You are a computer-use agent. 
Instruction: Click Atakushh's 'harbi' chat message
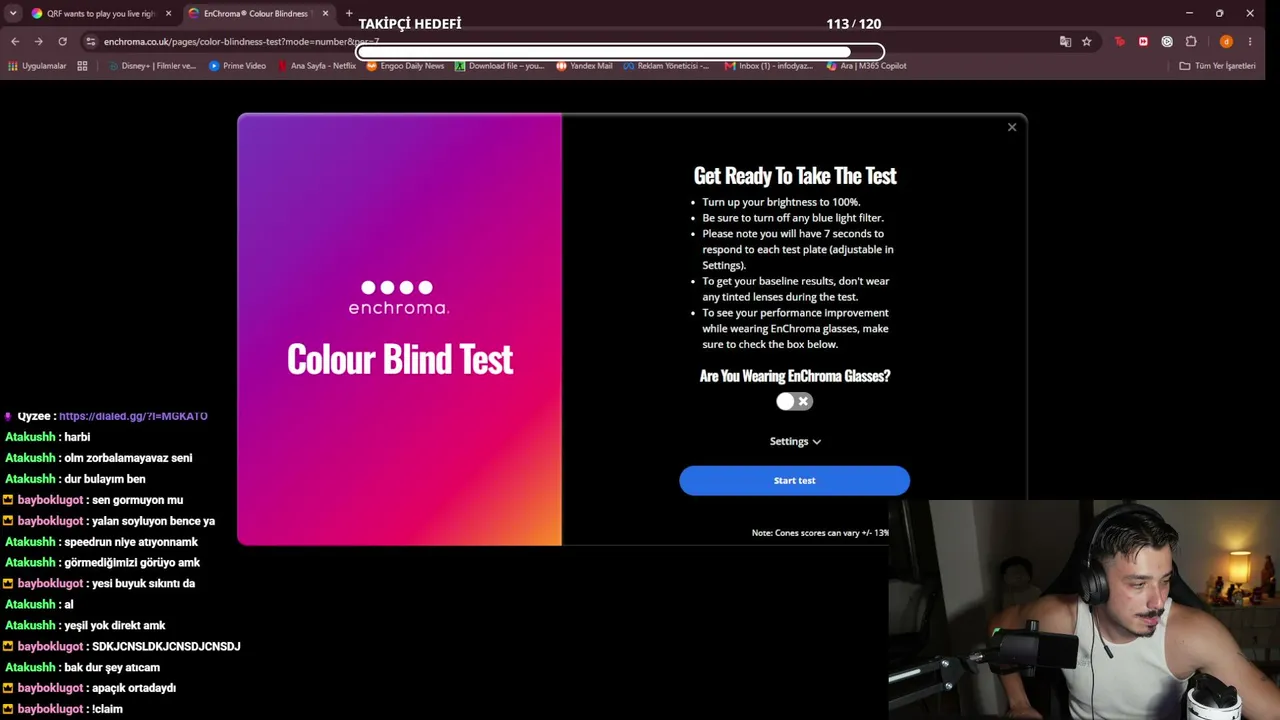(77, 437)
